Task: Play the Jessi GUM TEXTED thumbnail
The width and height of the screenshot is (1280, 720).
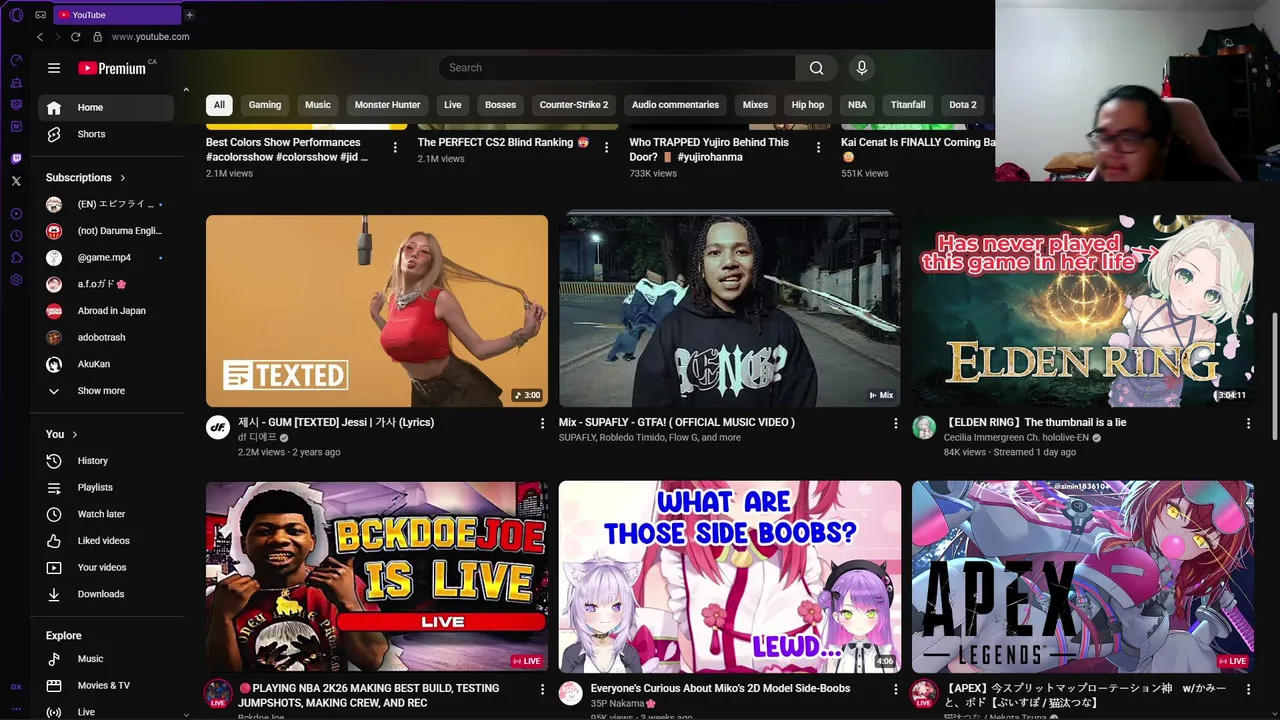Action: [x=377, y=311]
